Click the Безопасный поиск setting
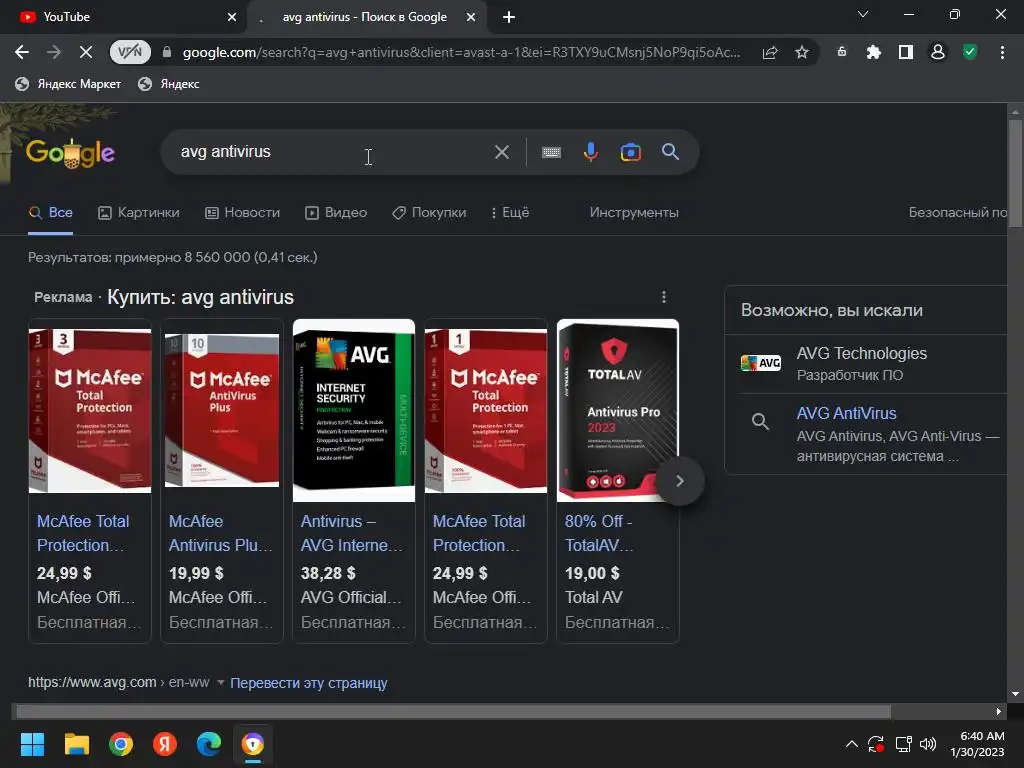1024x768 pixels. pos(957,213)
